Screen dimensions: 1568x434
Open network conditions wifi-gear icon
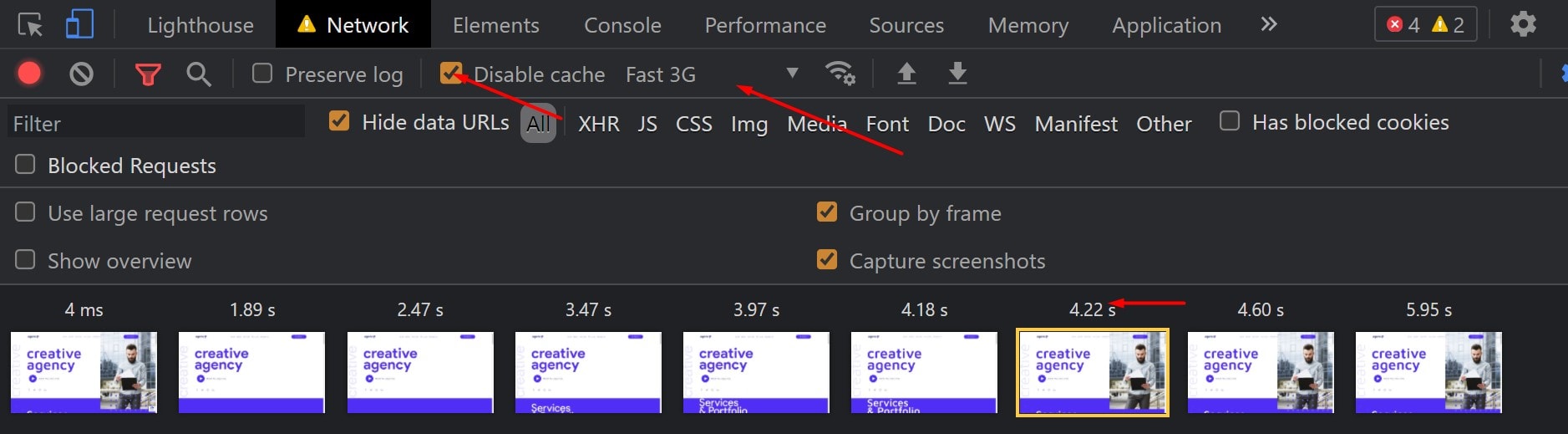click(840, 74)
